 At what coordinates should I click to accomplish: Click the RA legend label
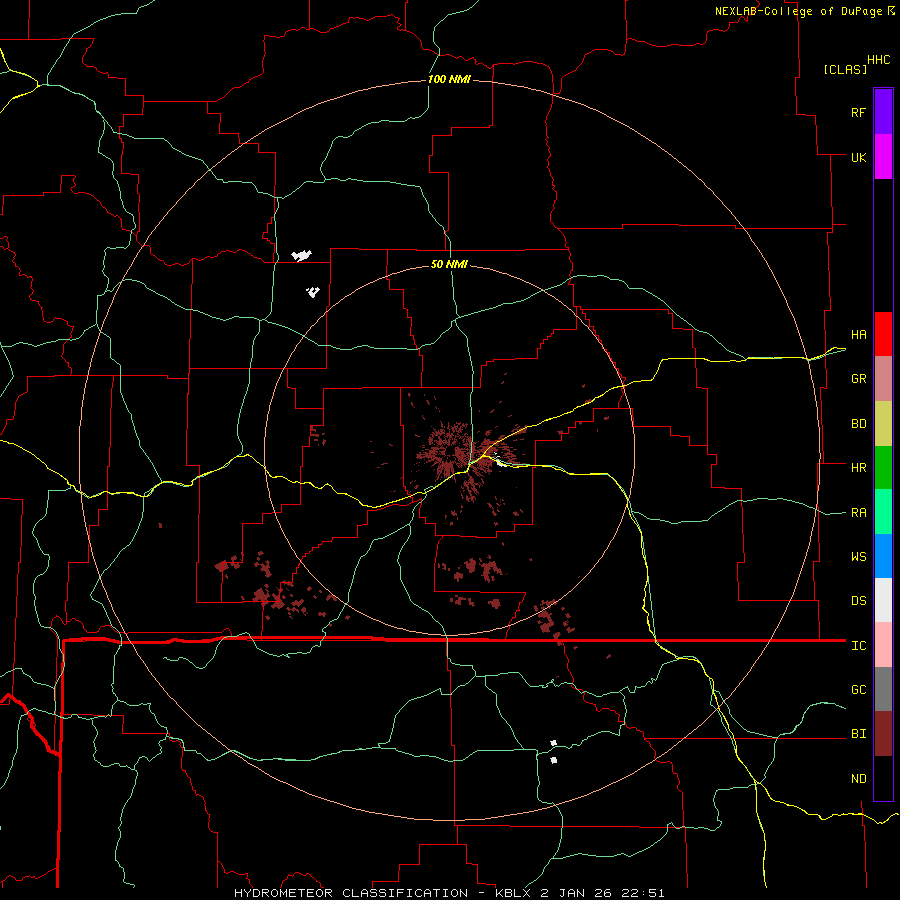pyautogui.click(x=858, y=513)
